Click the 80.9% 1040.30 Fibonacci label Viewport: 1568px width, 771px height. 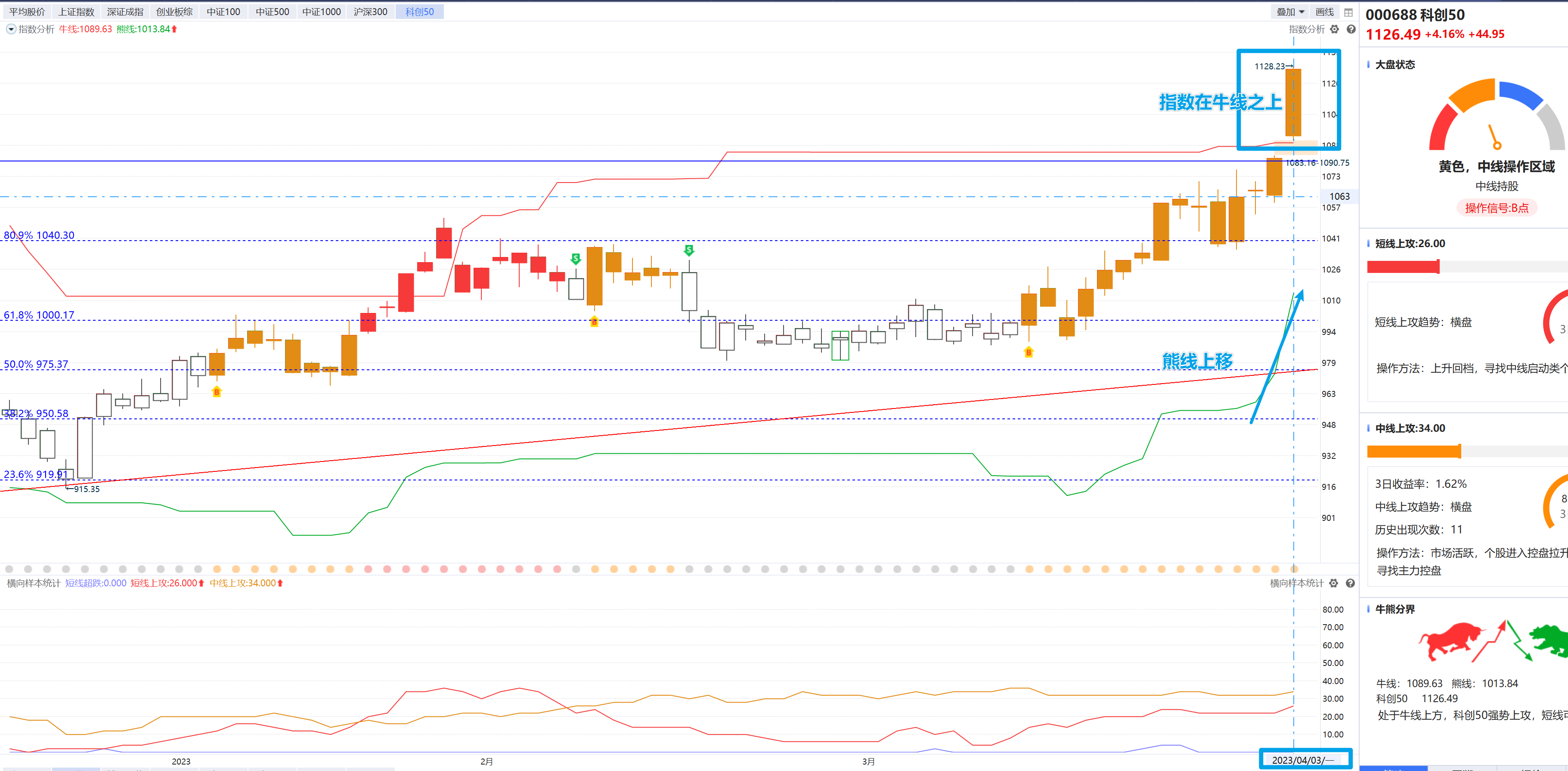pos(39,235)
